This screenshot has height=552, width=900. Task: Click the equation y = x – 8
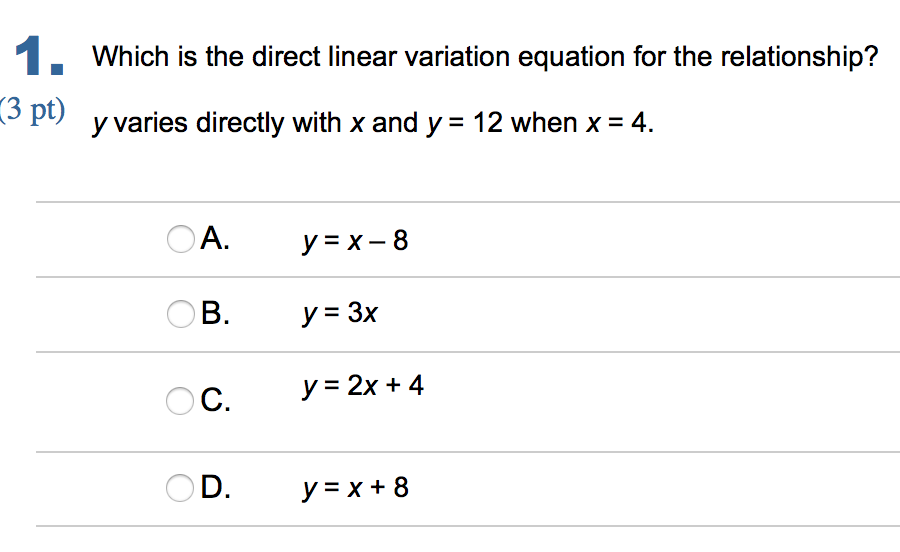pyautogui.click(x=355, y=241)
